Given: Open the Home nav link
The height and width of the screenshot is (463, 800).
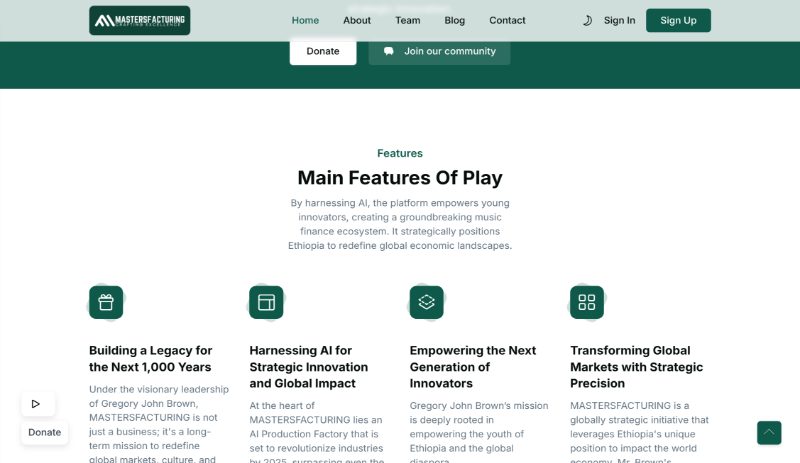Looking at the screenshot, I should pyautogui.click(x=305, y=20).
